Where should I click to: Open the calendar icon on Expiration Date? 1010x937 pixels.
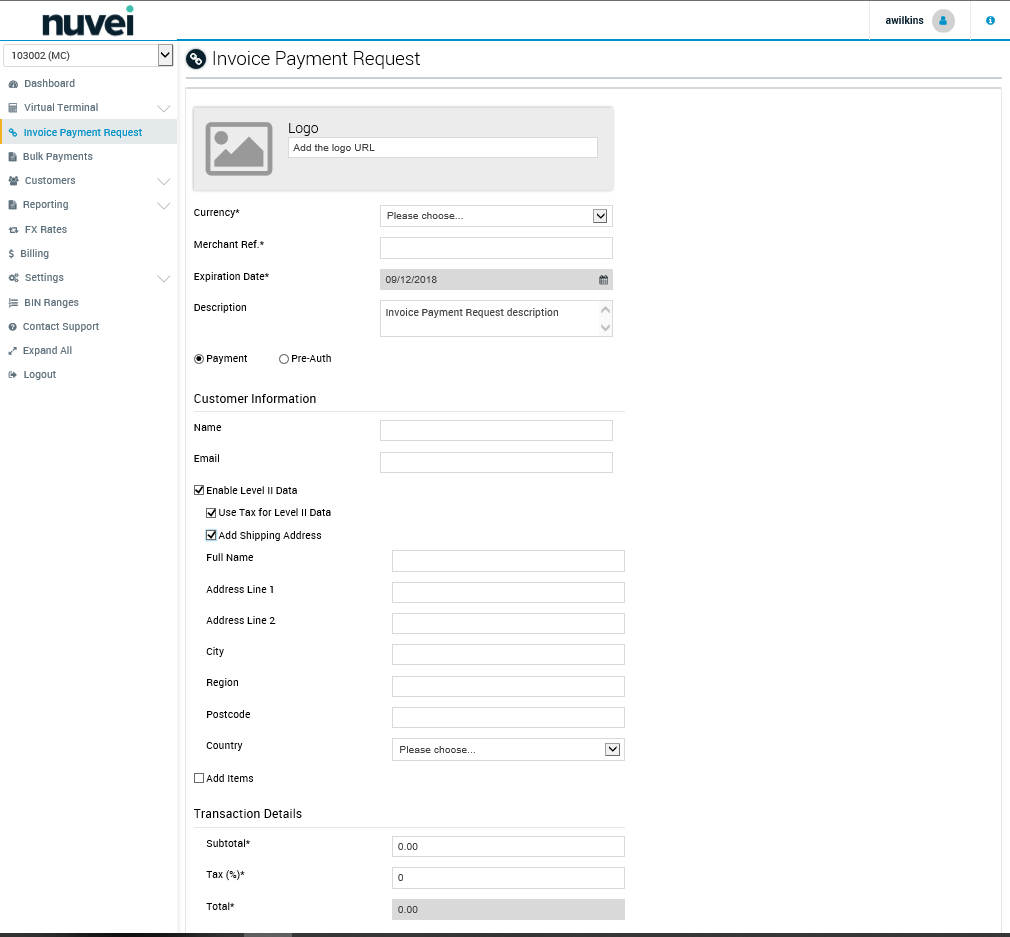(602, 280)
